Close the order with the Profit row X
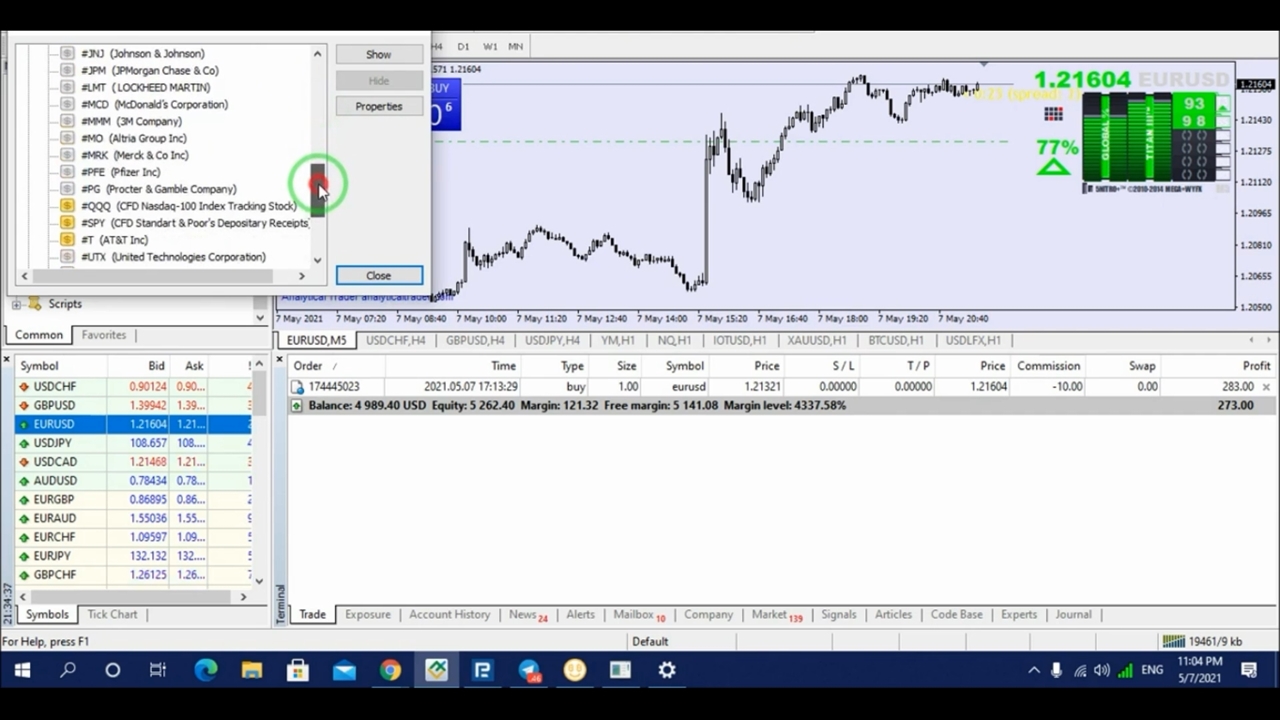Image resolution: width=1280 pixels, height=720 pixels. [1266, 387]
